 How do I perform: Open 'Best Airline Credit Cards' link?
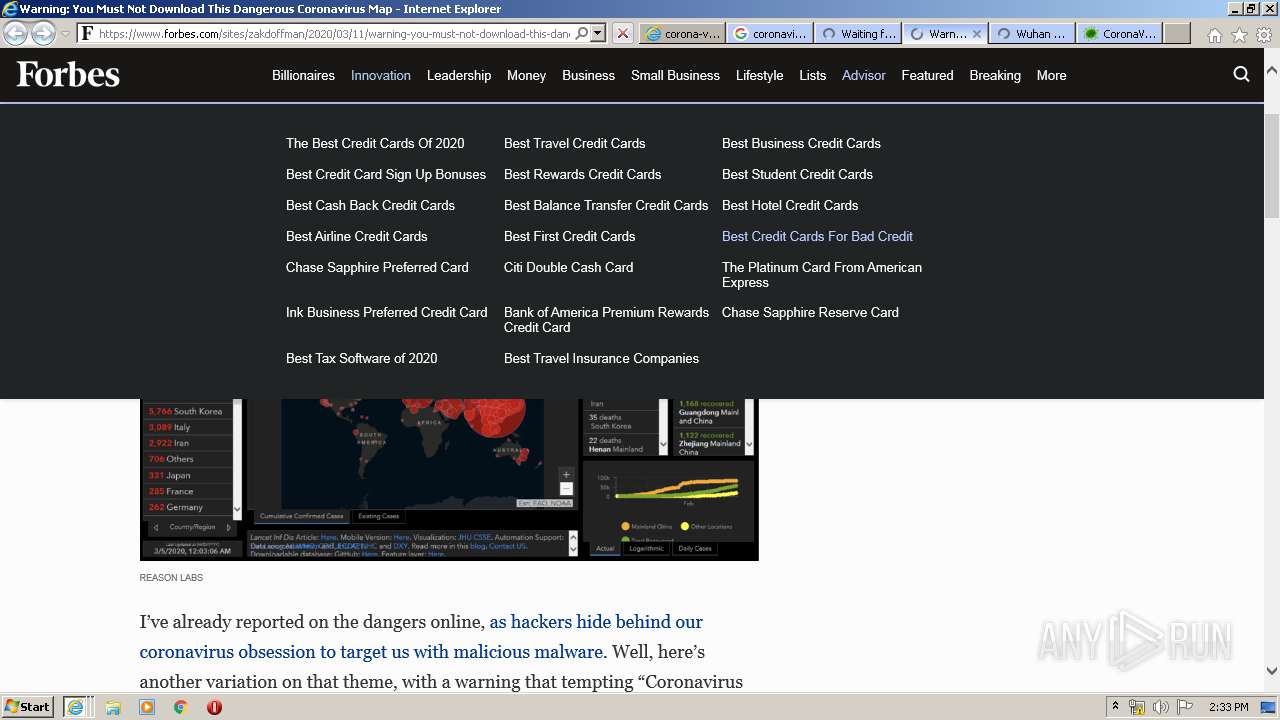tap(356, 236)
